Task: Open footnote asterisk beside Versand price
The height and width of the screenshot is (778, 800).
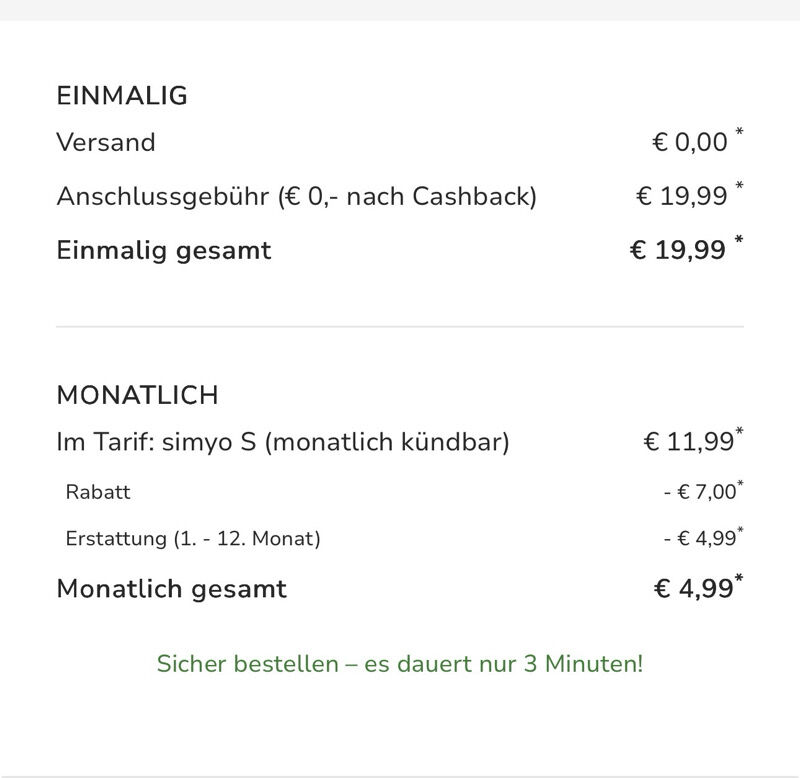Action: (x=739, y=132)
